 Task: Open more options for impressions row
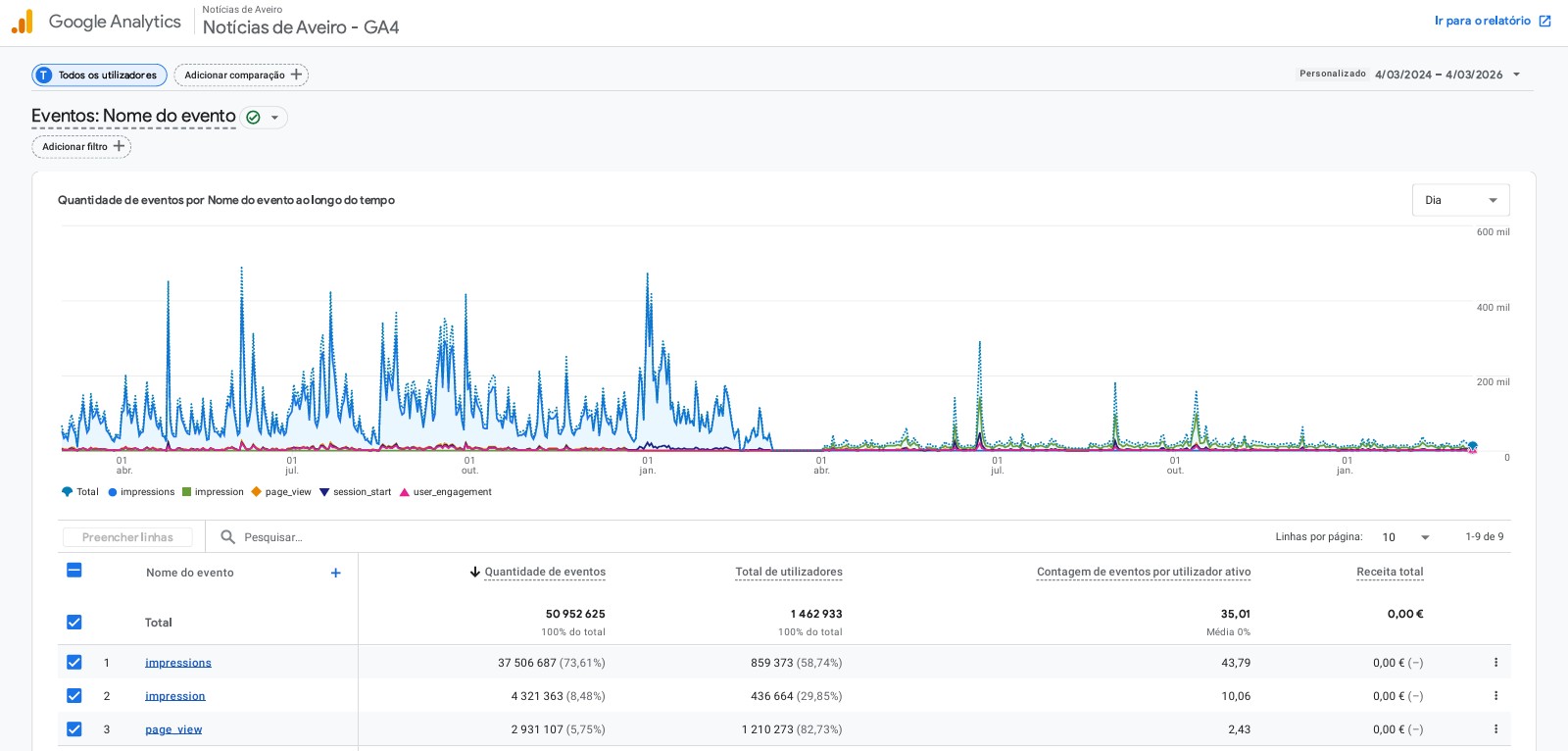(x=1495, y=663)
